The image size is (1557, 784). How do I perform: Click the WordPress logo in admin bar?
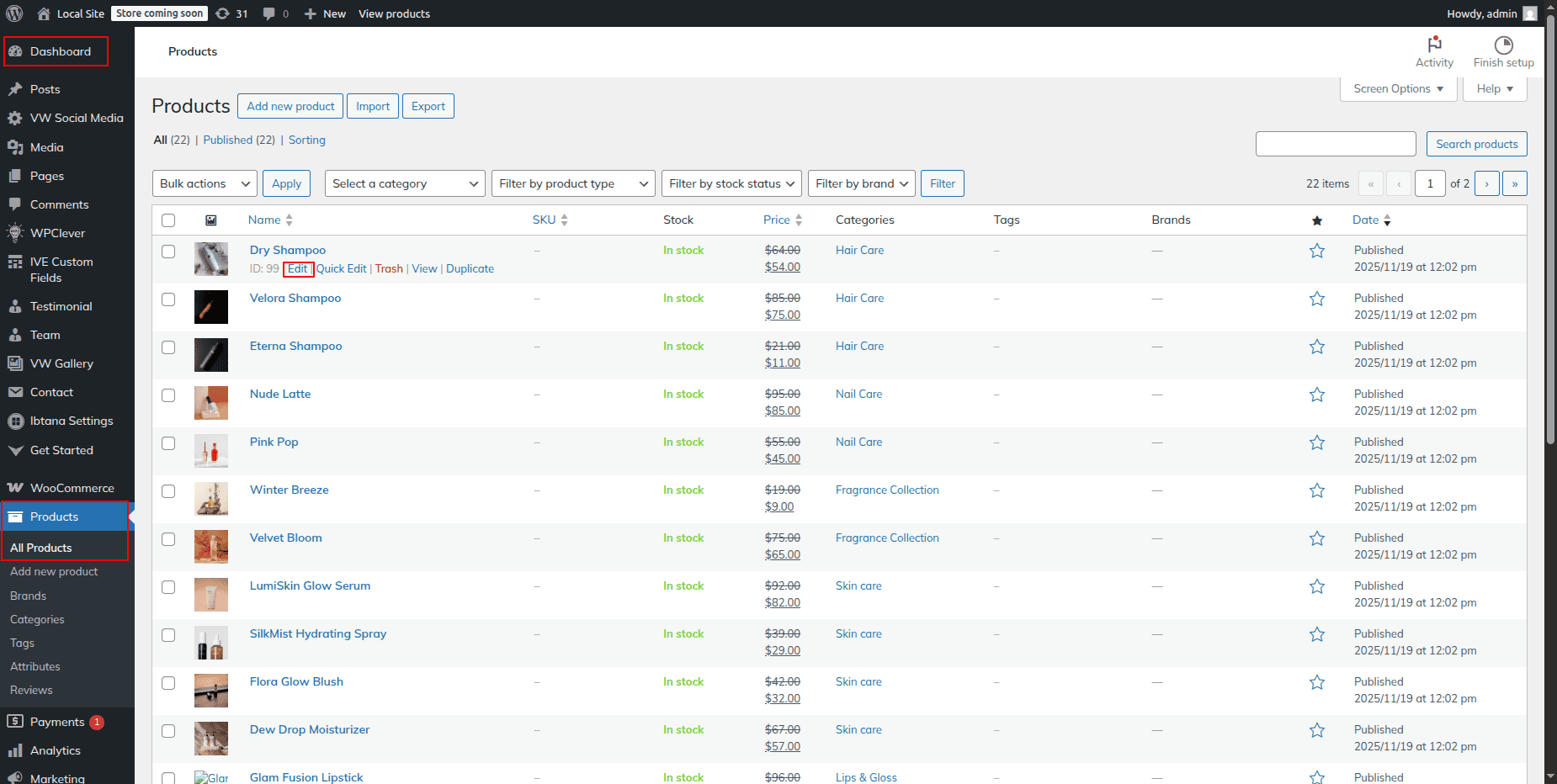[x=14, y=13]
